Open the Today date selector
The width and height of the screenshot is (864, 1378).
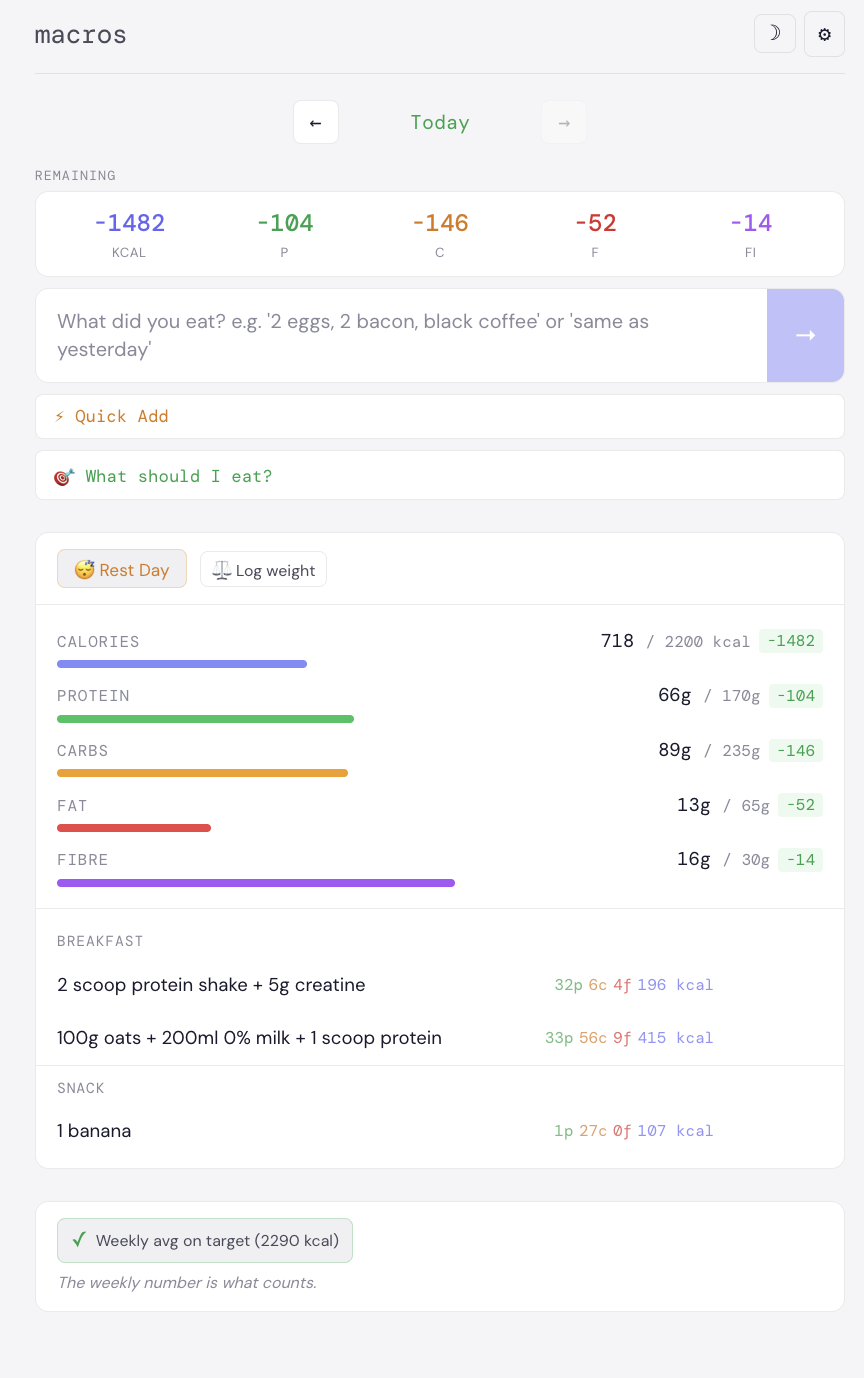click(440, 122)
